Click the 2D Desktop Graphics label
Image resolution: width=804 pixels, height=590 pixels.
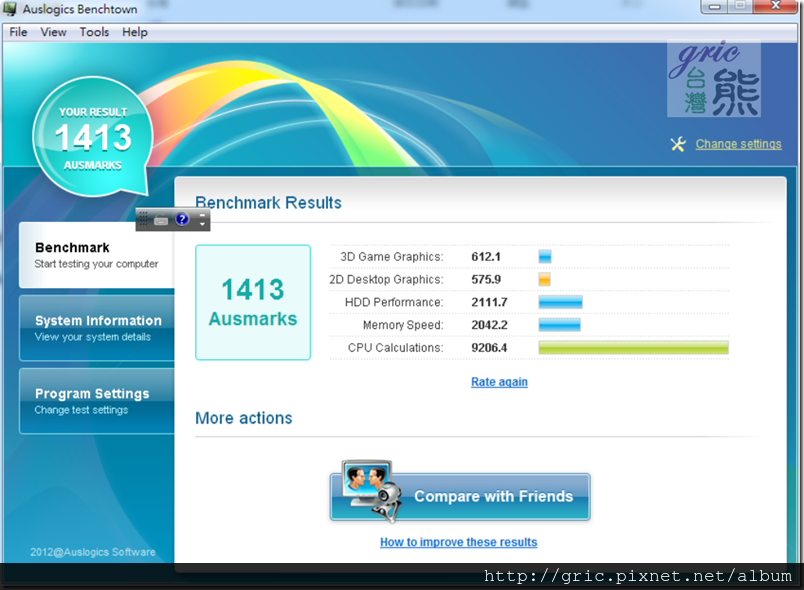tap(386, 279)
